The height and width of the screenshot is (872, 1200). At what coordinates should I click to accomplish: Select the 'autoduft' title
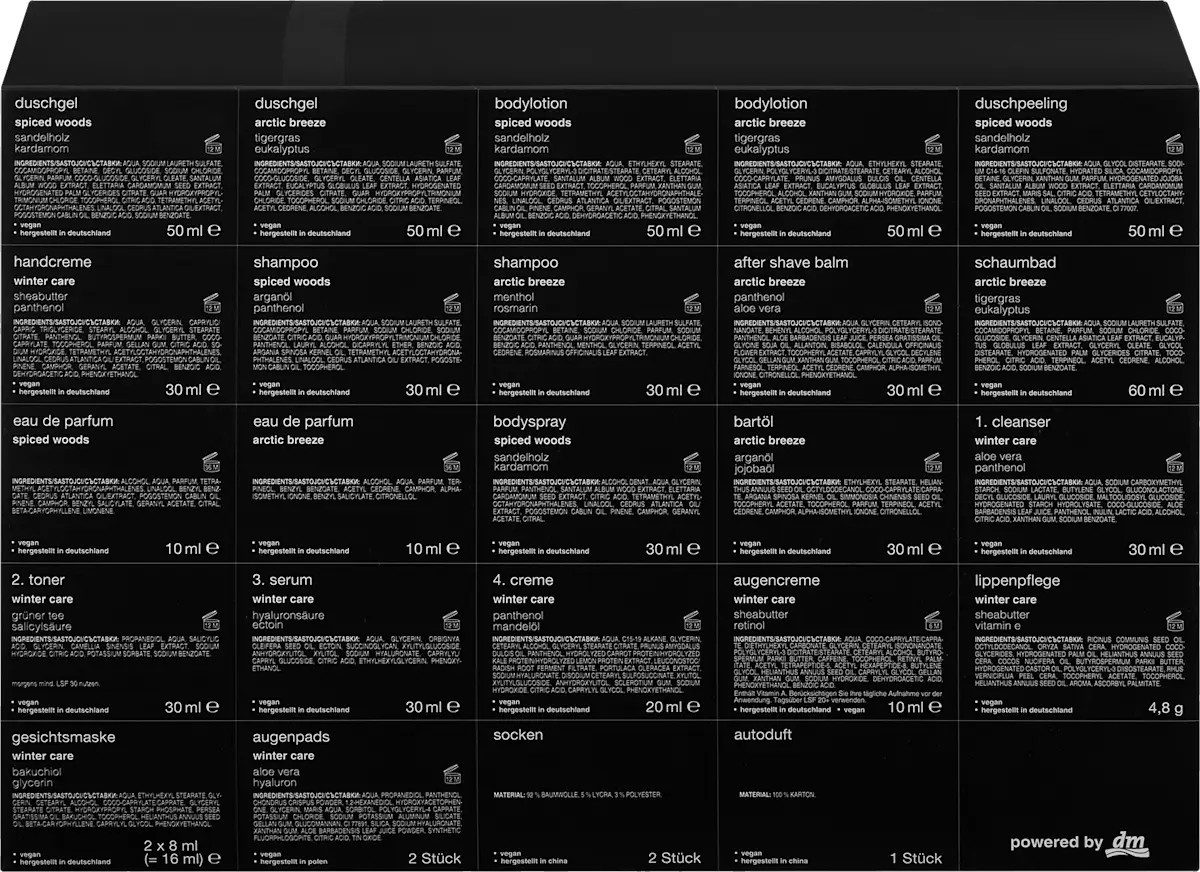tap(765, 735)
